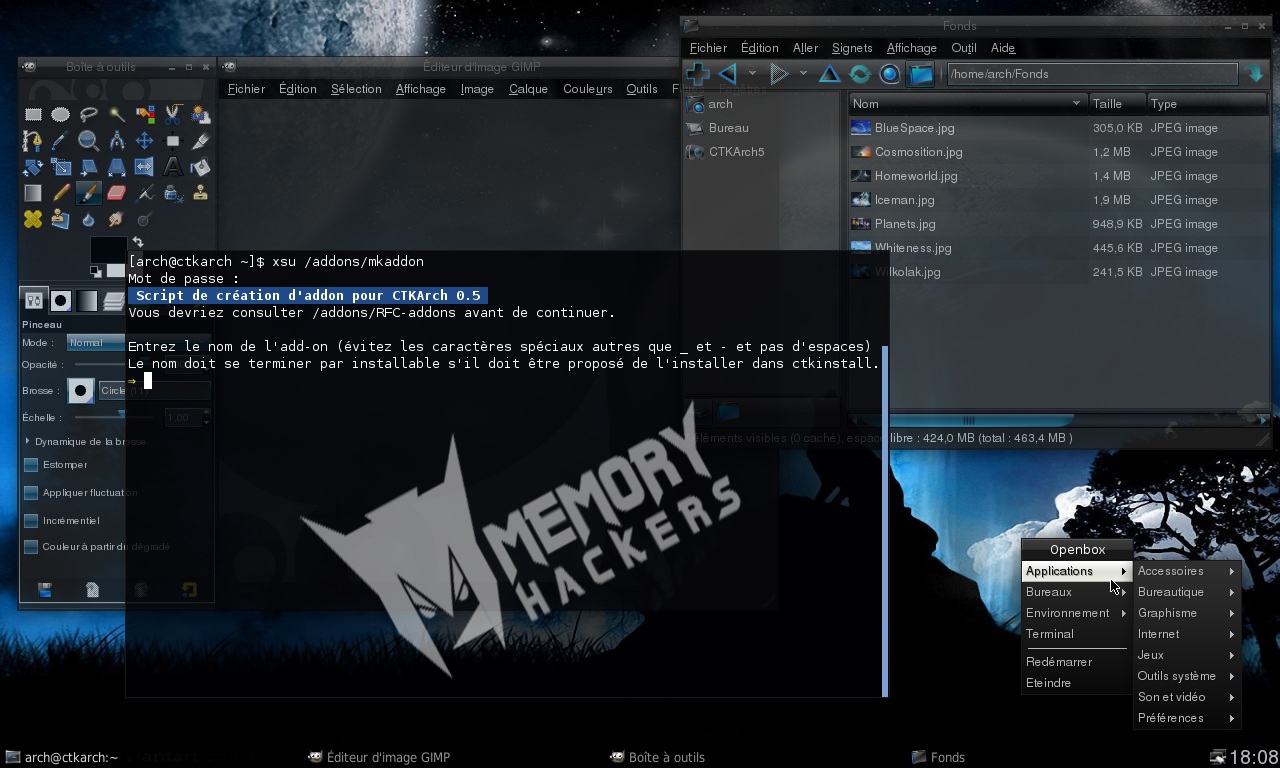Expand Graphisme submenu in Openbox menu
The width and height of the screenshot is (1280, 768).
click(x=1187, y=613)
